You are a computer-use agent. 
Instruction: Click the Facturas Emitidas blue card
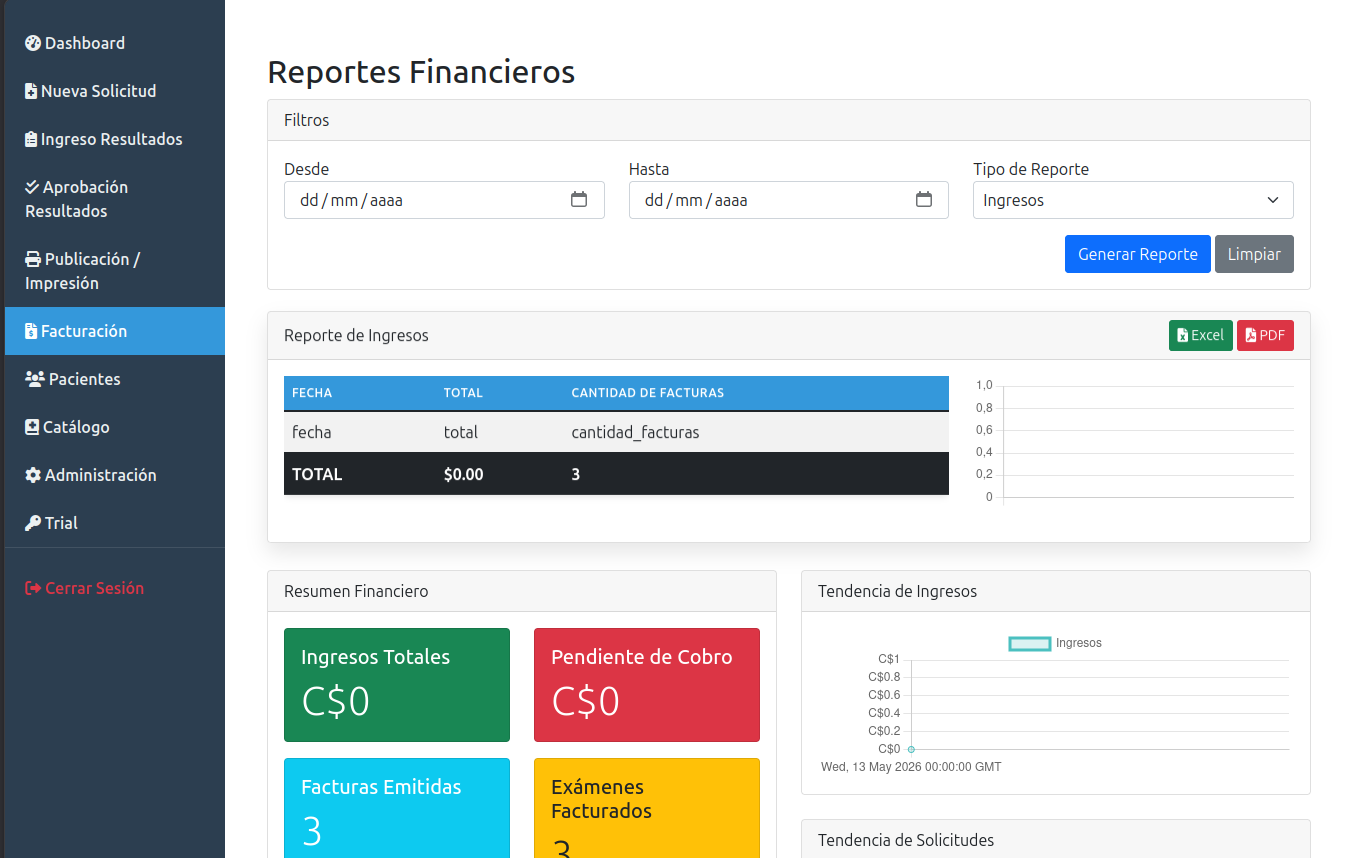397,808
